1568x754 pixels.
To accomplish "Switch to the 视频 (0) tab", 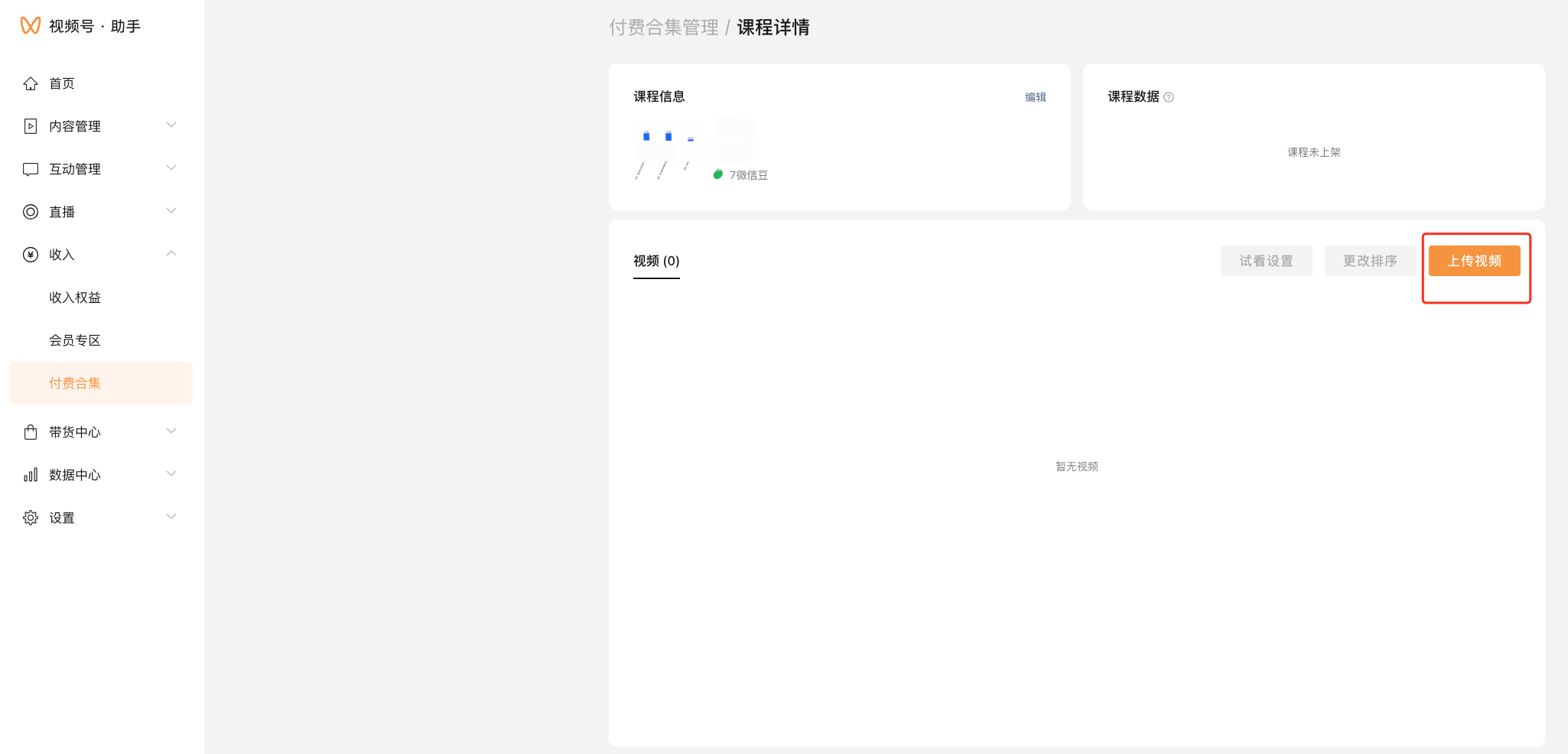I will click(x=656, y=261).
